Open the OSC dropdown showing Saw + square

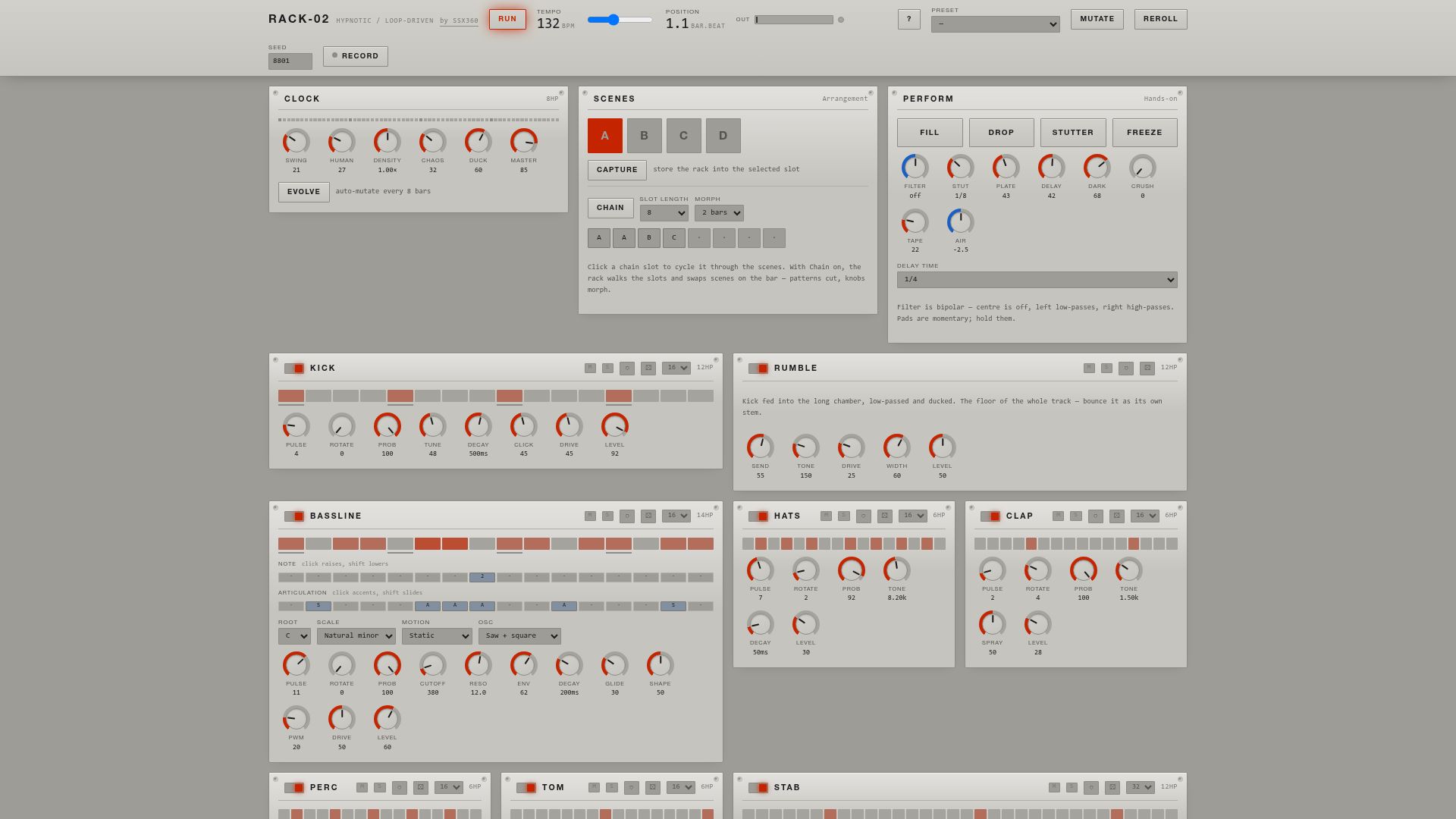[519, 636]
